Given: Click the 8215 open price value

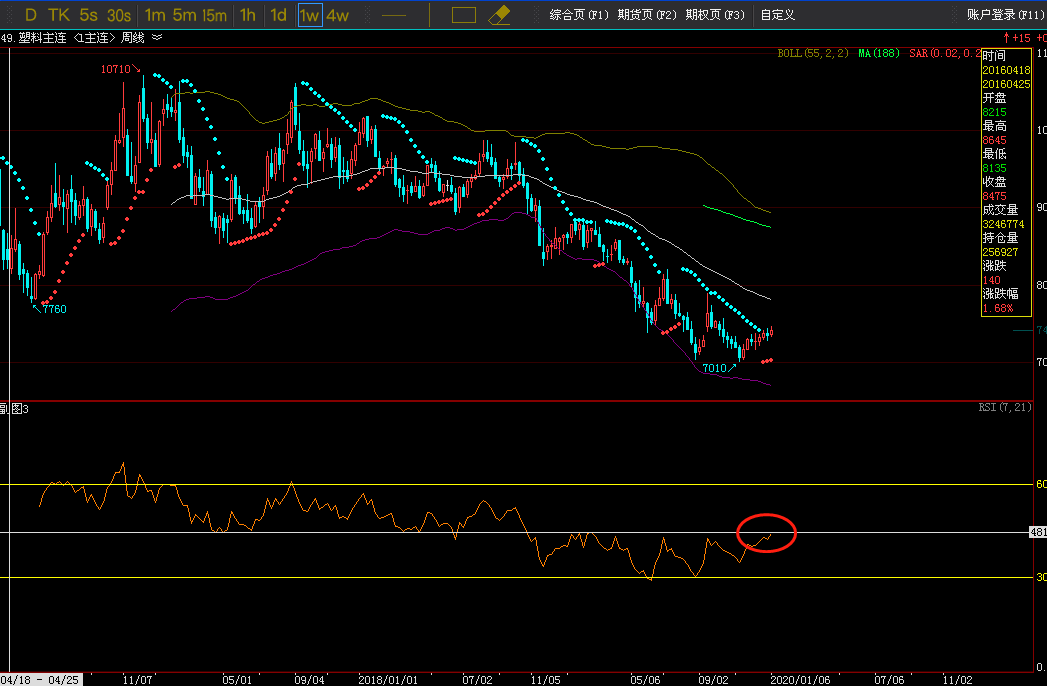Looking at the screenshot, I should (994, 112).
